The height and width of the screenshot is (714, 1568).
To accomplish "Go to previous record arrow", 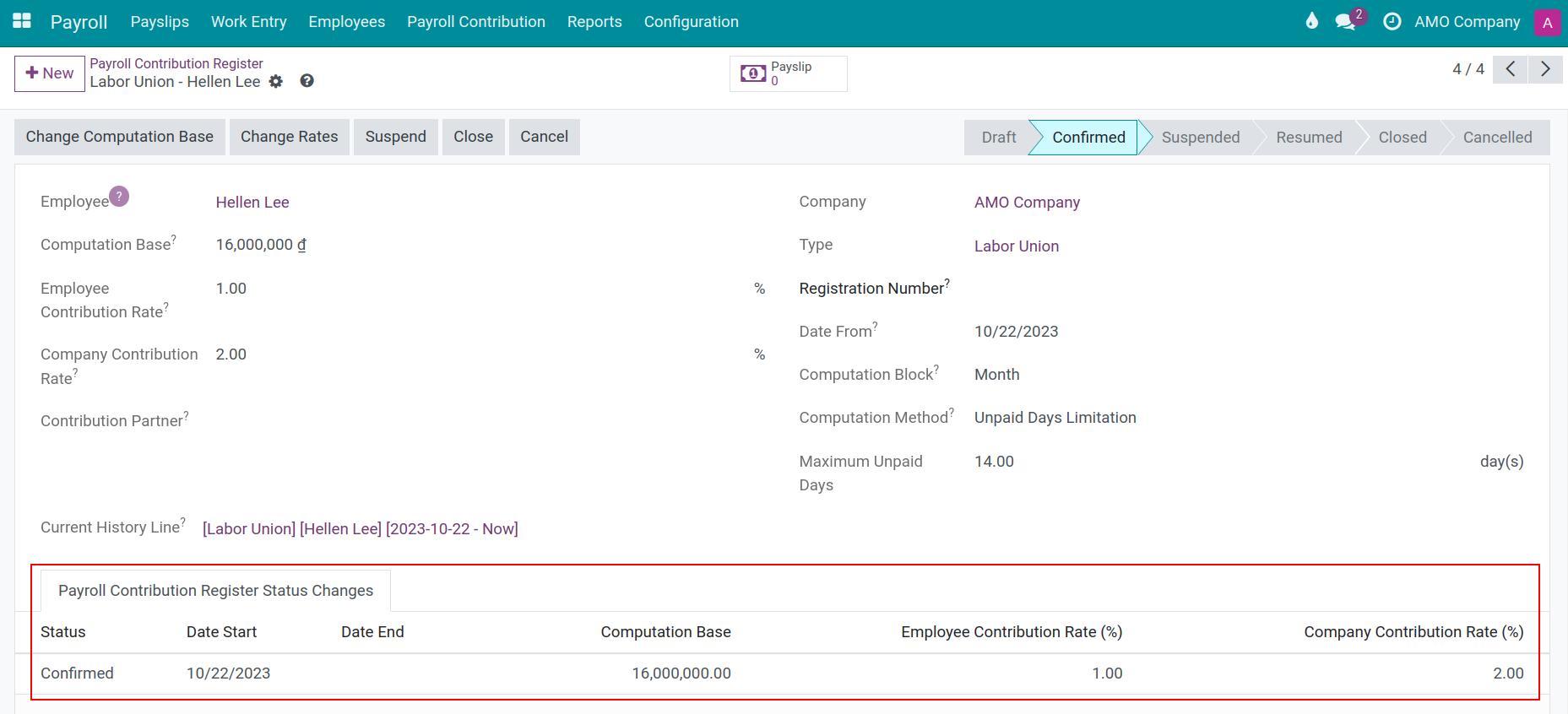I will [1511, 69].
